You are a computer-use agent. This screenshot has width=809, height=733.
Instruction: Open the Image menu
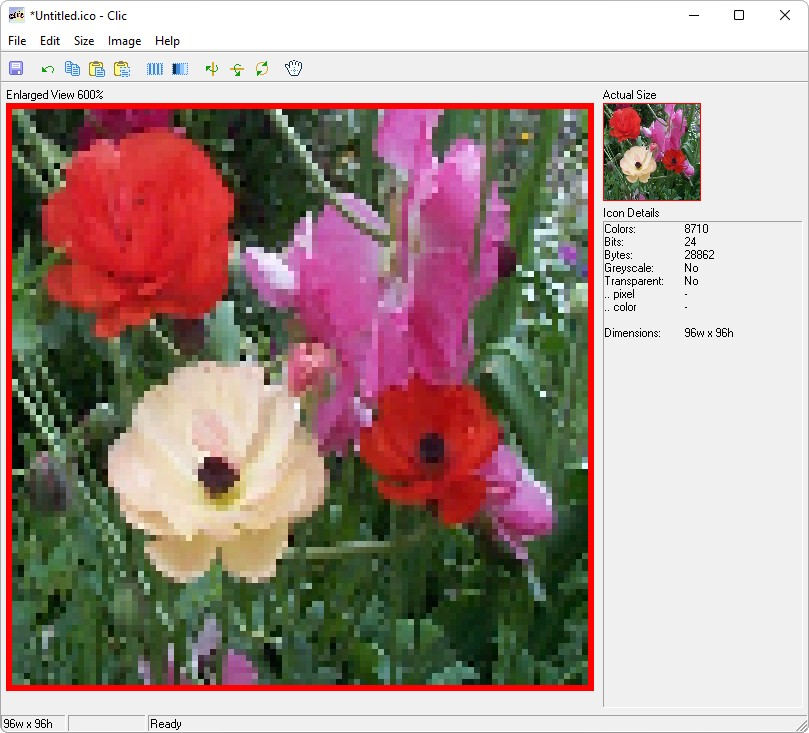(124, 41)
